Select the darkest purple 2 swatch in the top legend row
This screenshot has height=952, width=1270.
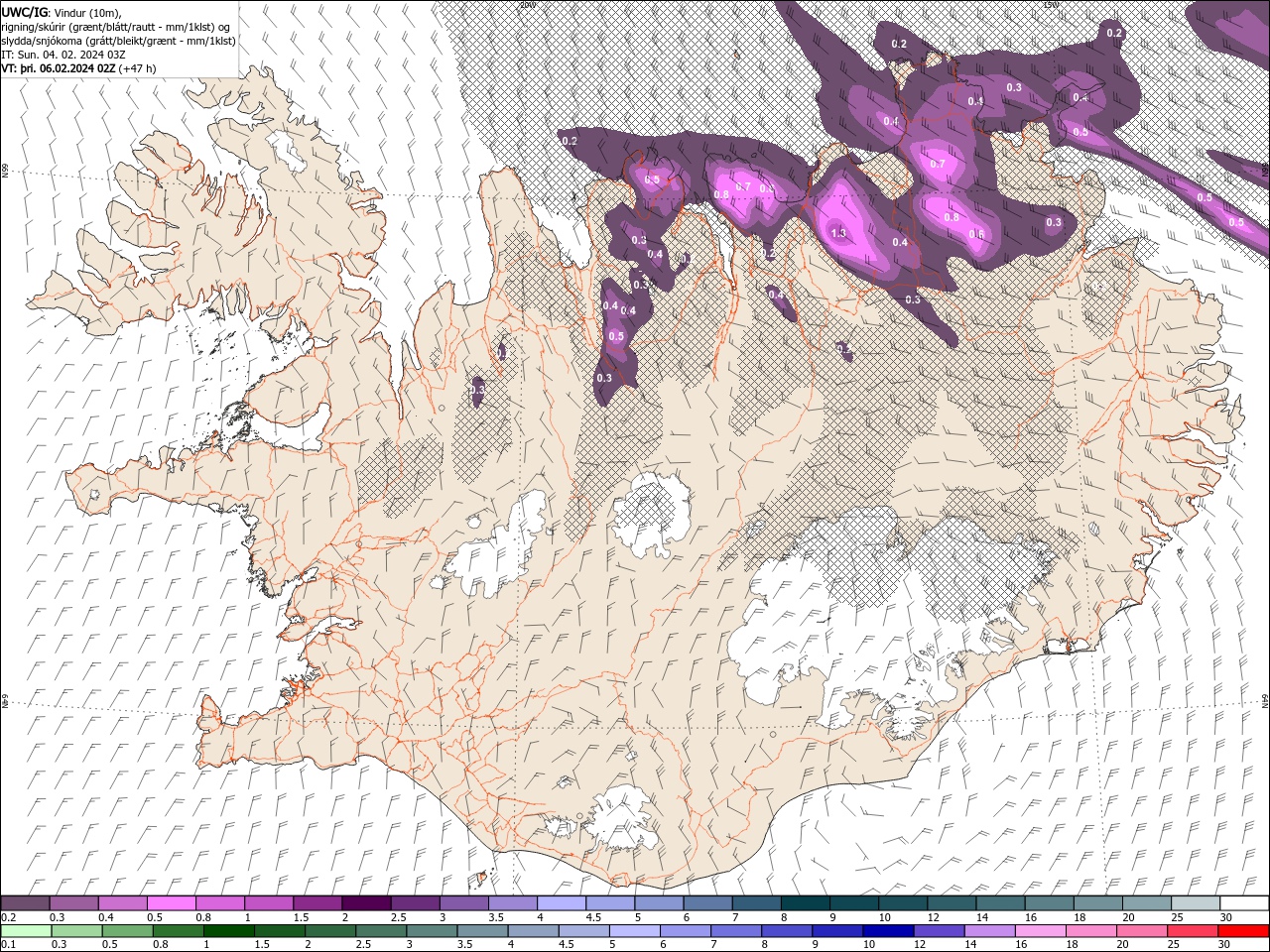365,903
